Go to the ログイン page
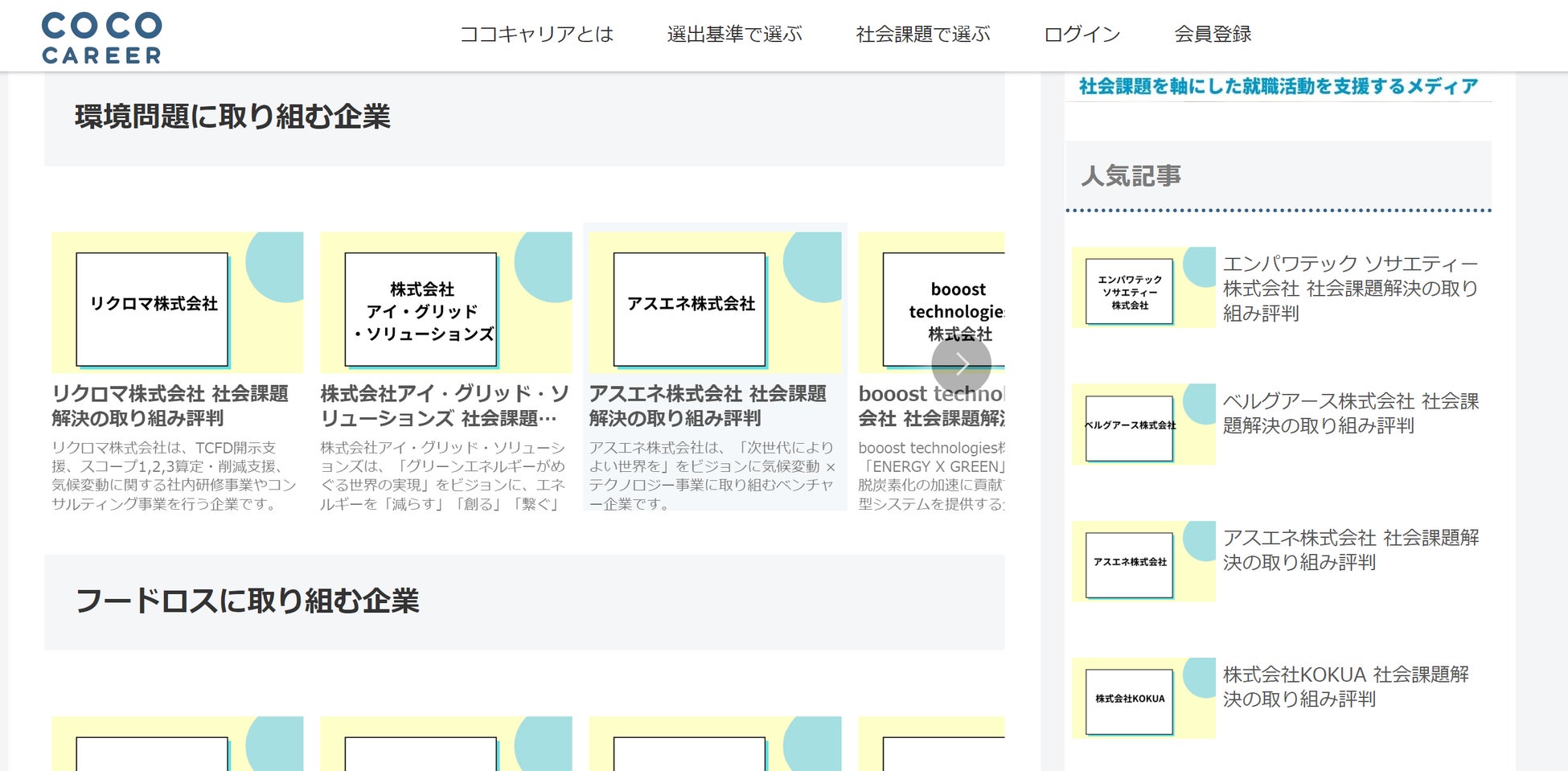This screenshot has width=1568, height=771. pos(1082,35)
